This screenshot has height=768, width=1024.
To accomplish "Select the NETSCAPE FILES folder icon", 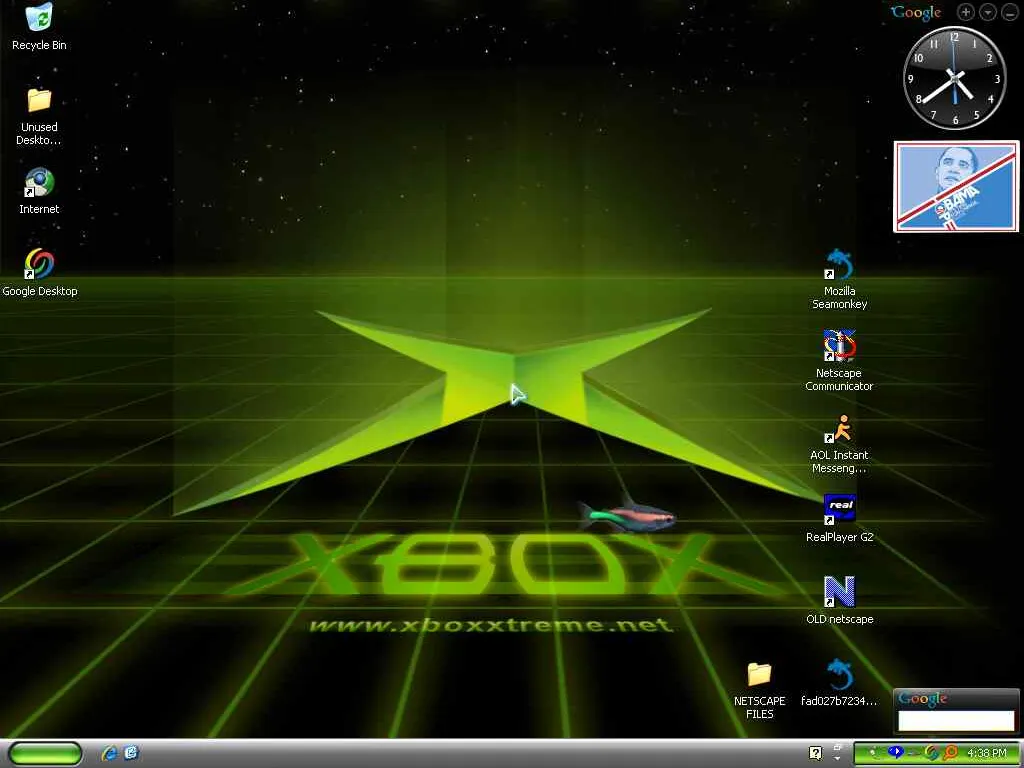I will tap(760, 674).
